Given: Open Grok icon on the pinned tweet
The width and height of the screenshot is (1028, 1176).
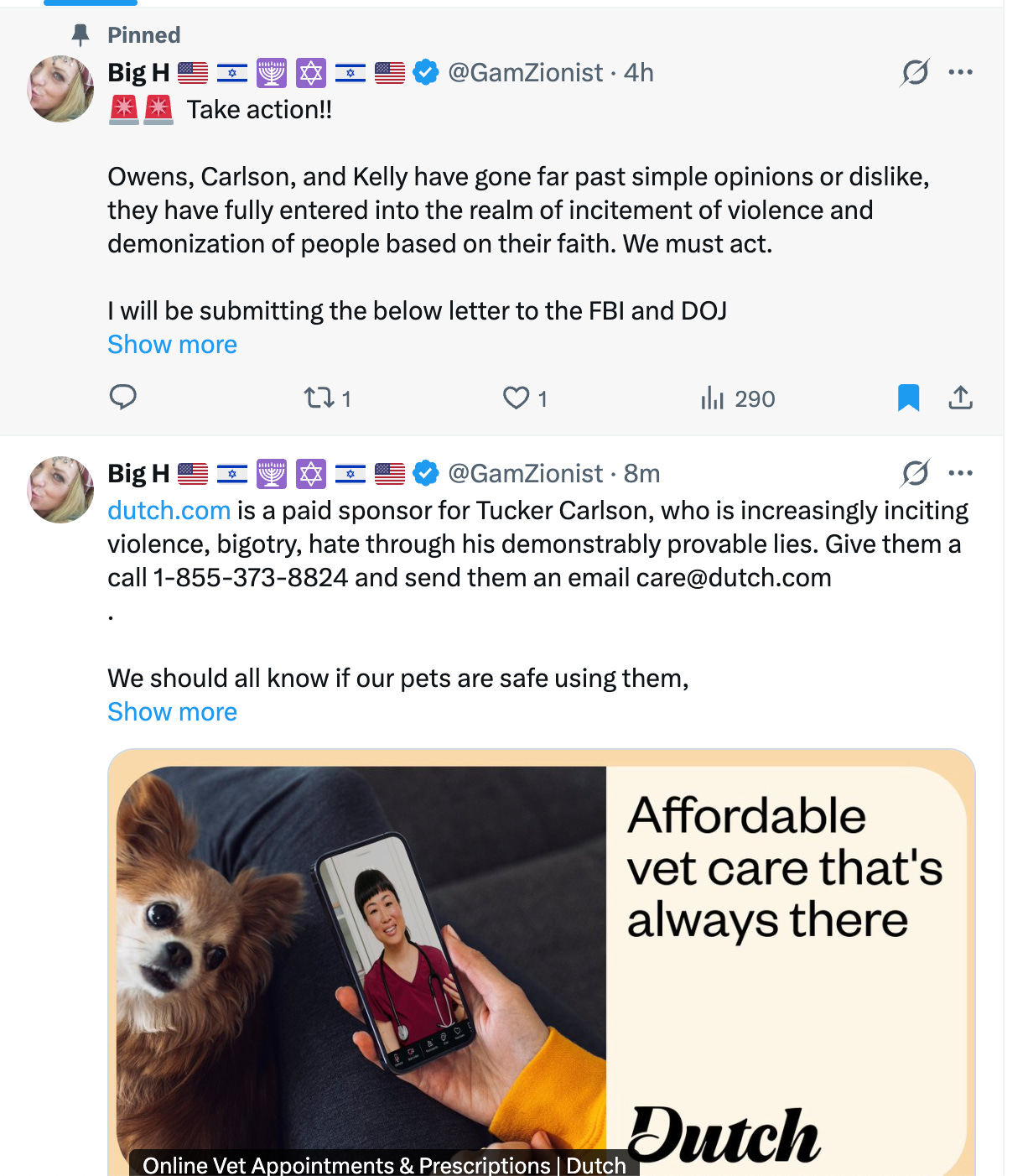Looking at the screenshot, I should [915, 72].
